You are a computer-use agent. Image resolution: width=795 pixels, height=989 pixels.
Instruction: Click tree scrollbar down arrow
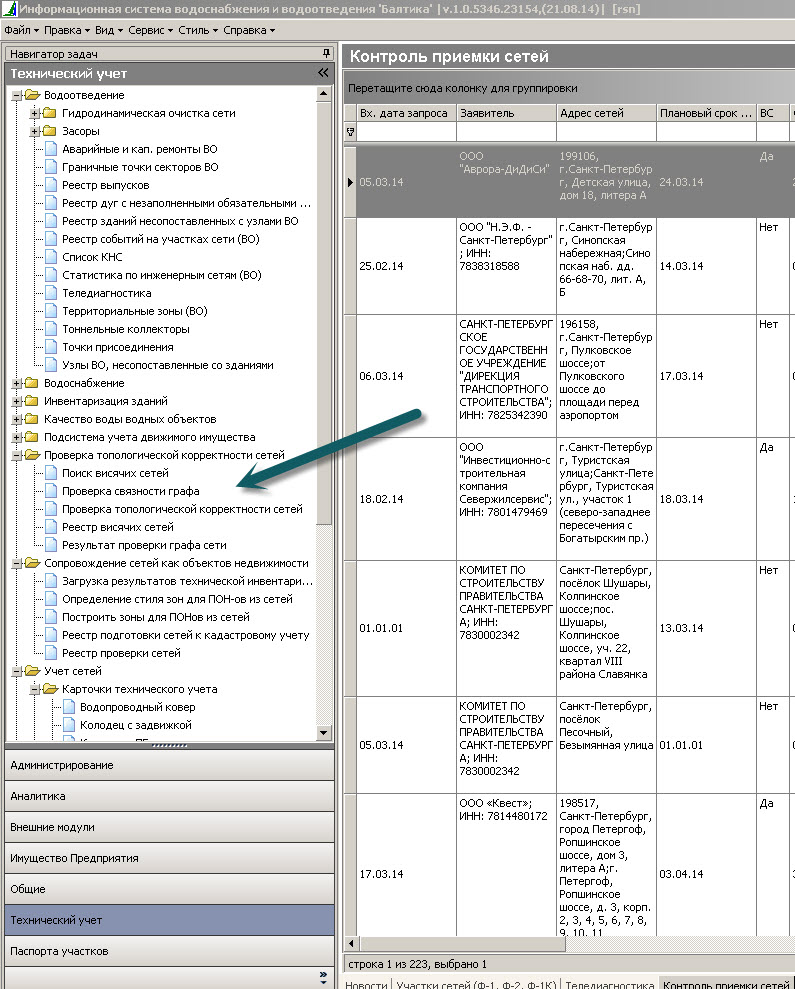pos(324,732)
